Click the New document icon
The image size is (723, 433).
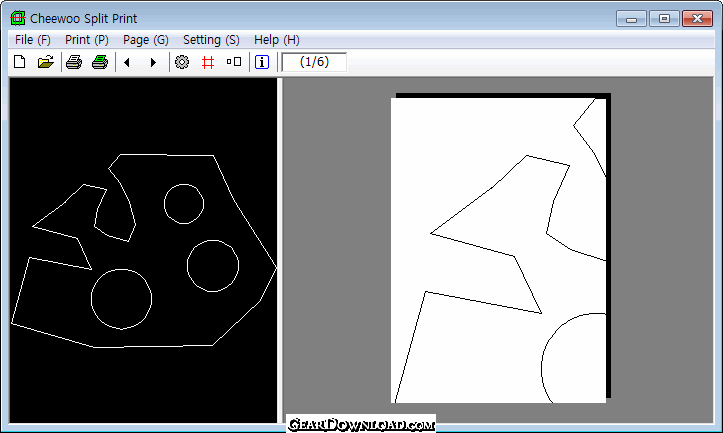[x=19, y=62]
